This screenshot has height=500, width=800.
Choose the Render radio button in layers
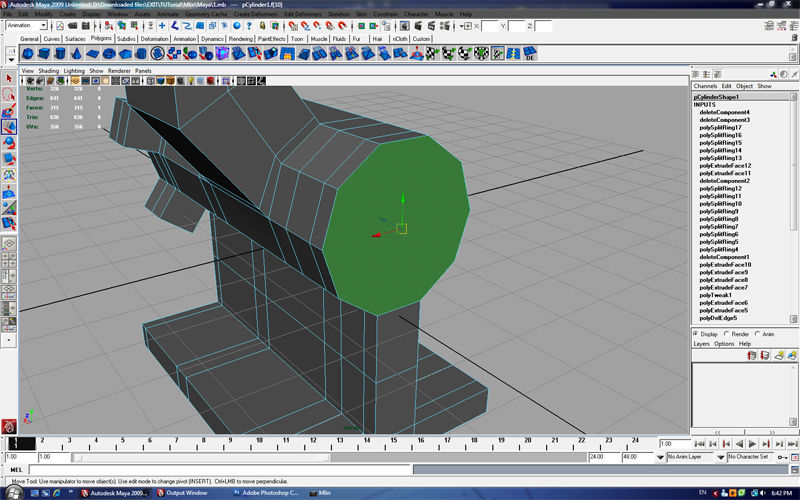[728, 334]
